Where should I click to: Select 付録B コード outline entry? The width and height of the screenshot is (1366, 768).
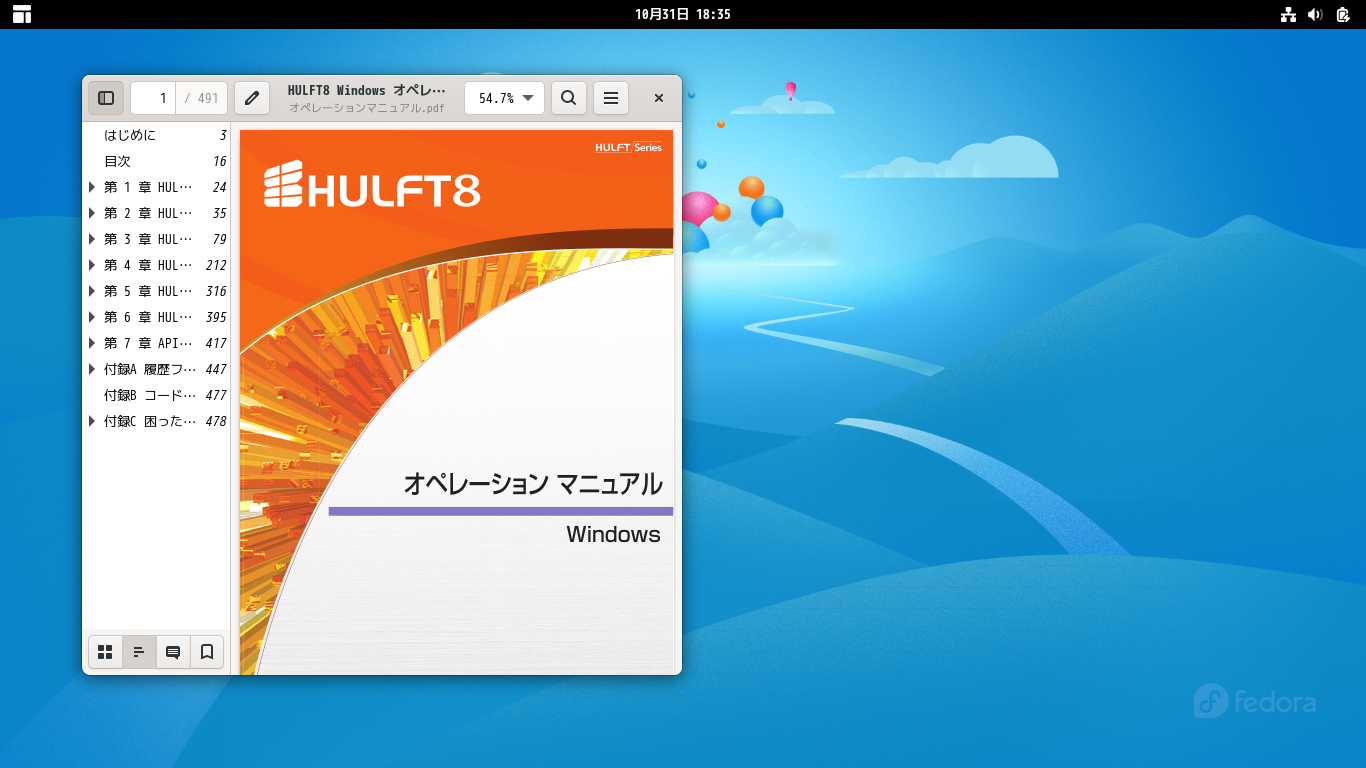click(156, 395)
